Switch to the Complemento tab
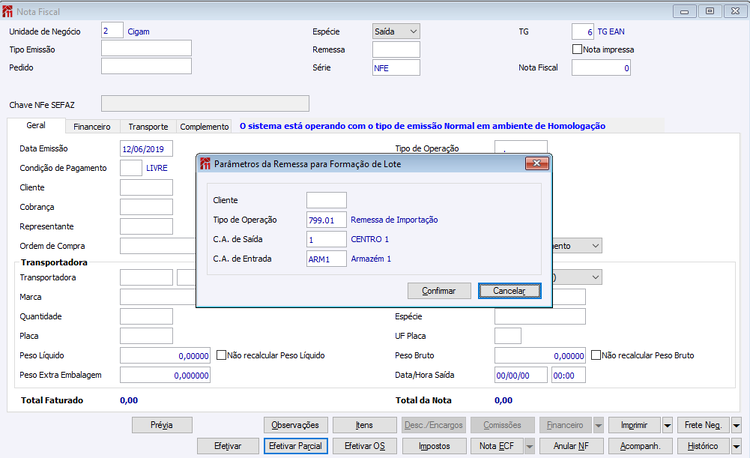 coord(204,127)
